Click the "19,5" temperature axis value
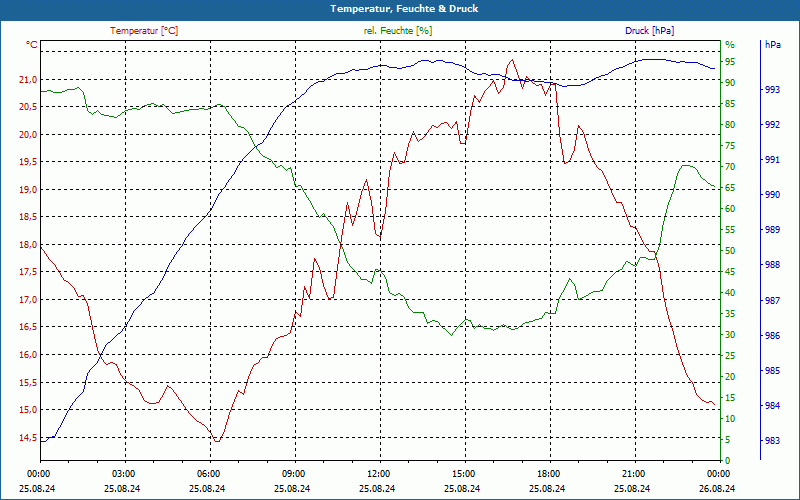The width and height of the screenshot is (800, 500). pos(29,162)
